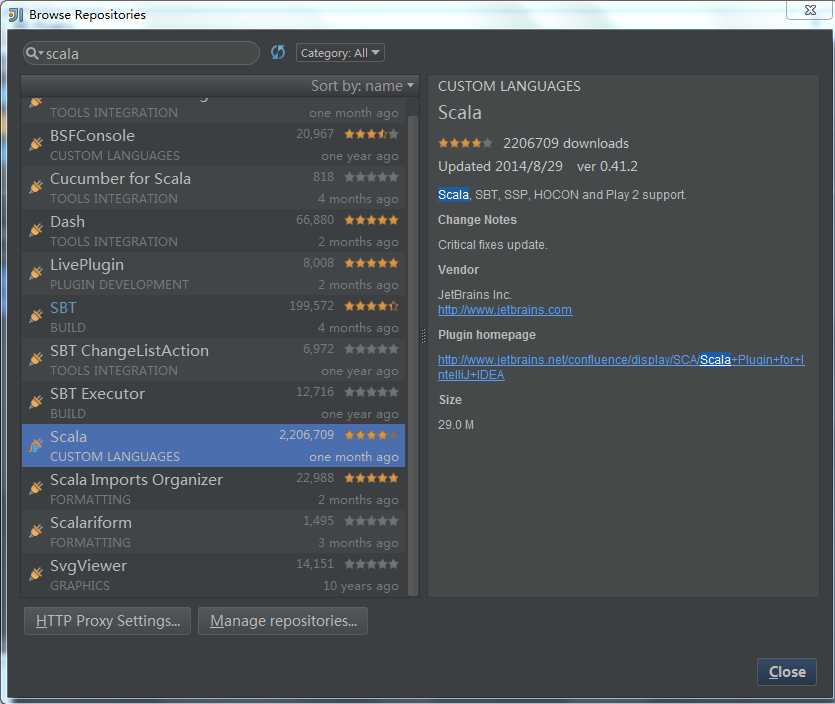835x704 pixels.
Task: Click the Updated 2014/8/29 text
Action: coord(500,167)
